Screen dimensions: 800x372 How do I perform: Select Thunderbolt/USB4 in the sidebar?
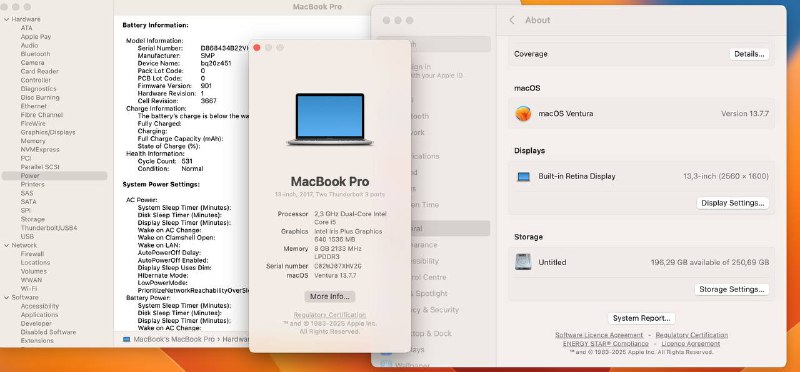pos(49,228)
